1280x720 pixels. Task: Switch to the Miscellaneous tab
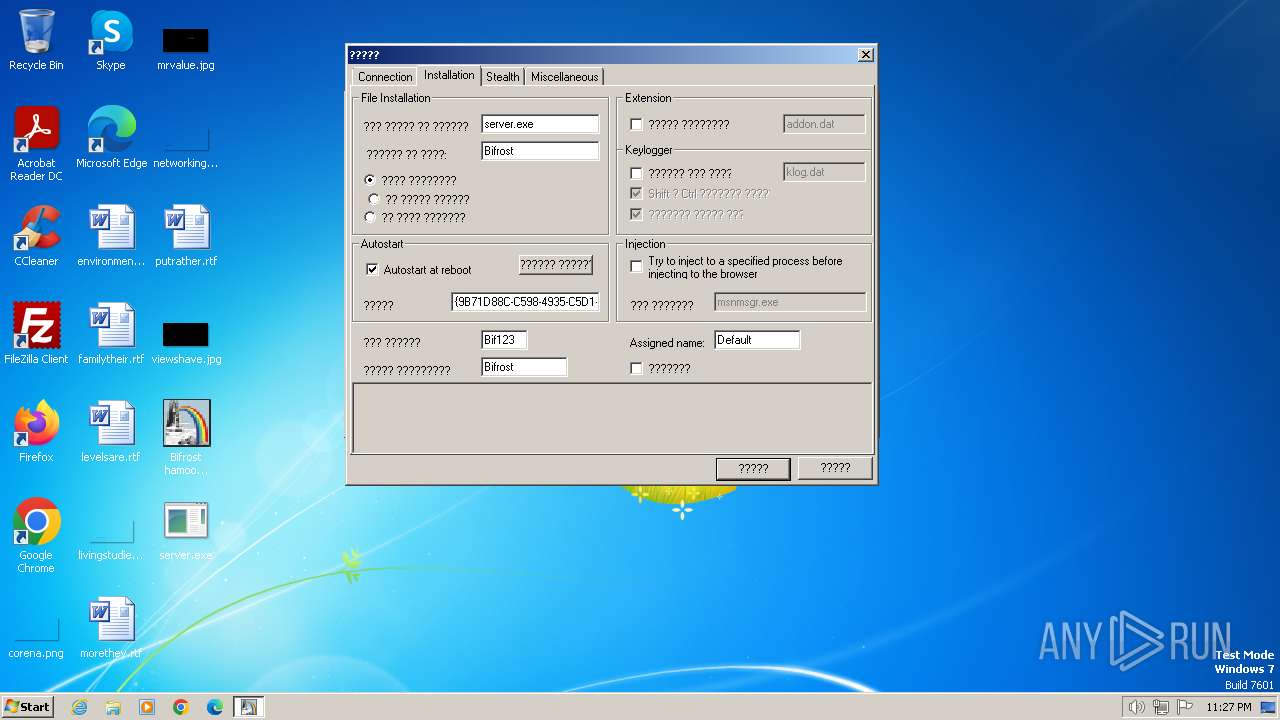click(564, 77)
